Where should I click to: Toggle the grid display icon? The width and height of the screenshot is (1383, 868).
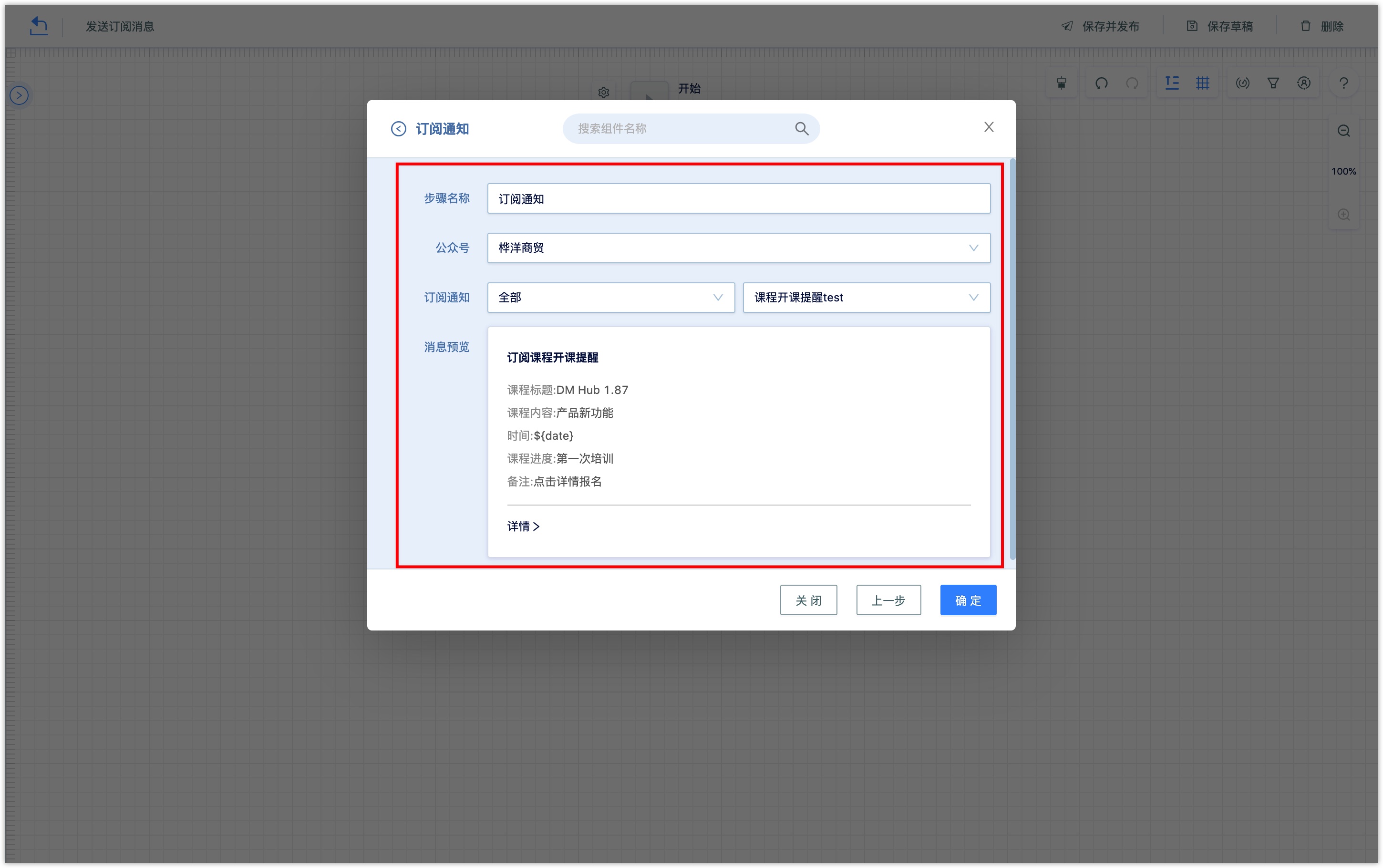point(1203,83)
